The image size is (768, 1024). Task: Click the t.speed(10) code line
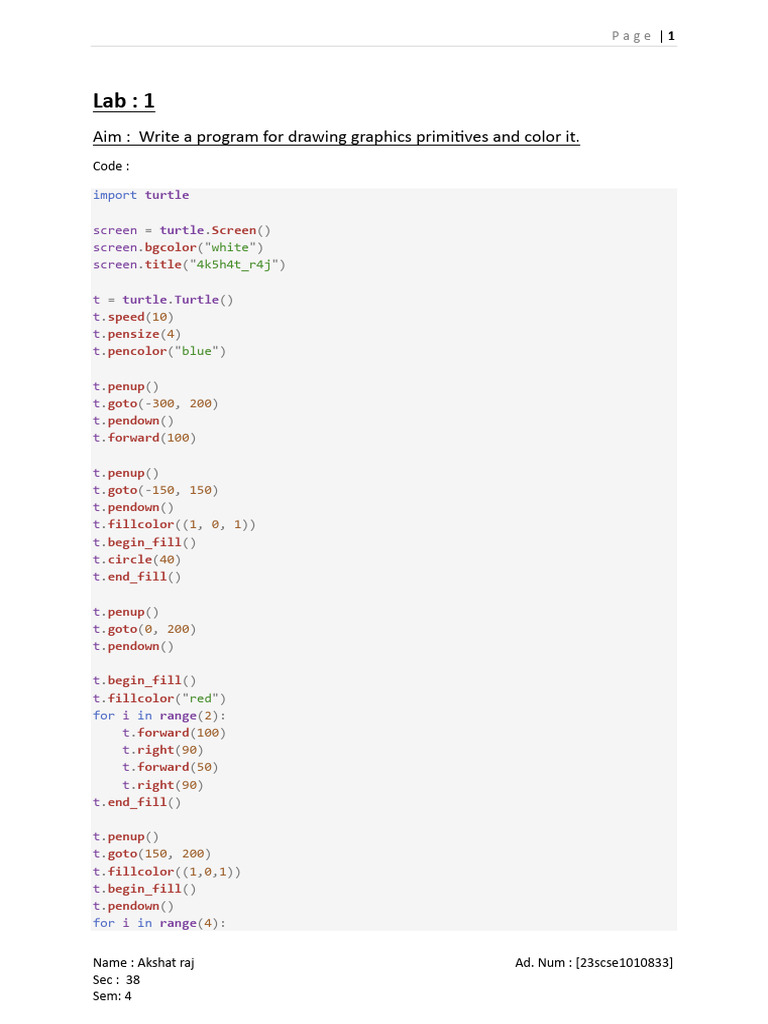point(133,317)
